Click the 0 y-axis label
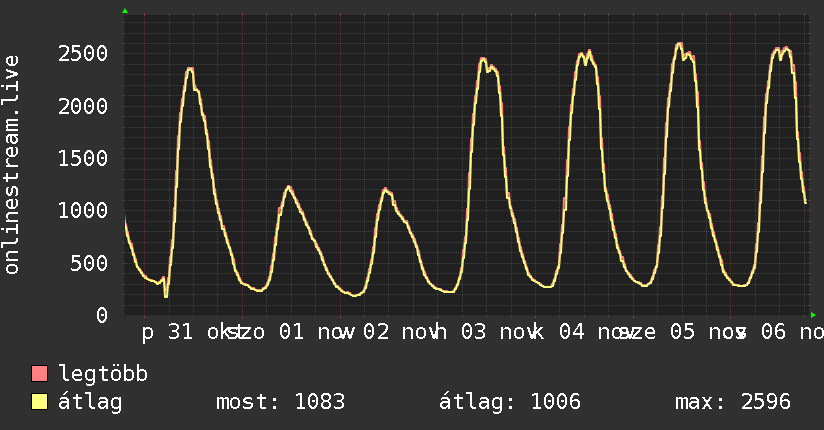The width and height of the screenshot is (824, 430). coord(102,315)
